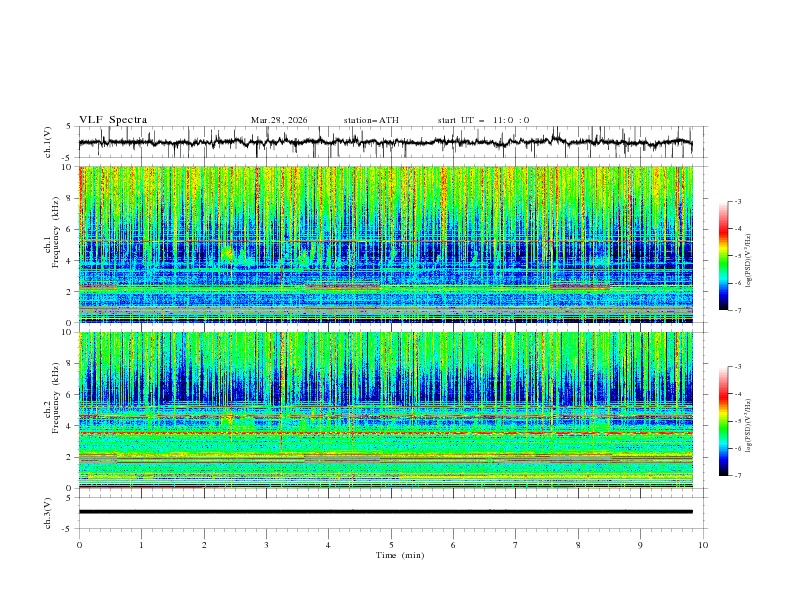Click the ch.1 voltage waveform trace

pos(385,142)
